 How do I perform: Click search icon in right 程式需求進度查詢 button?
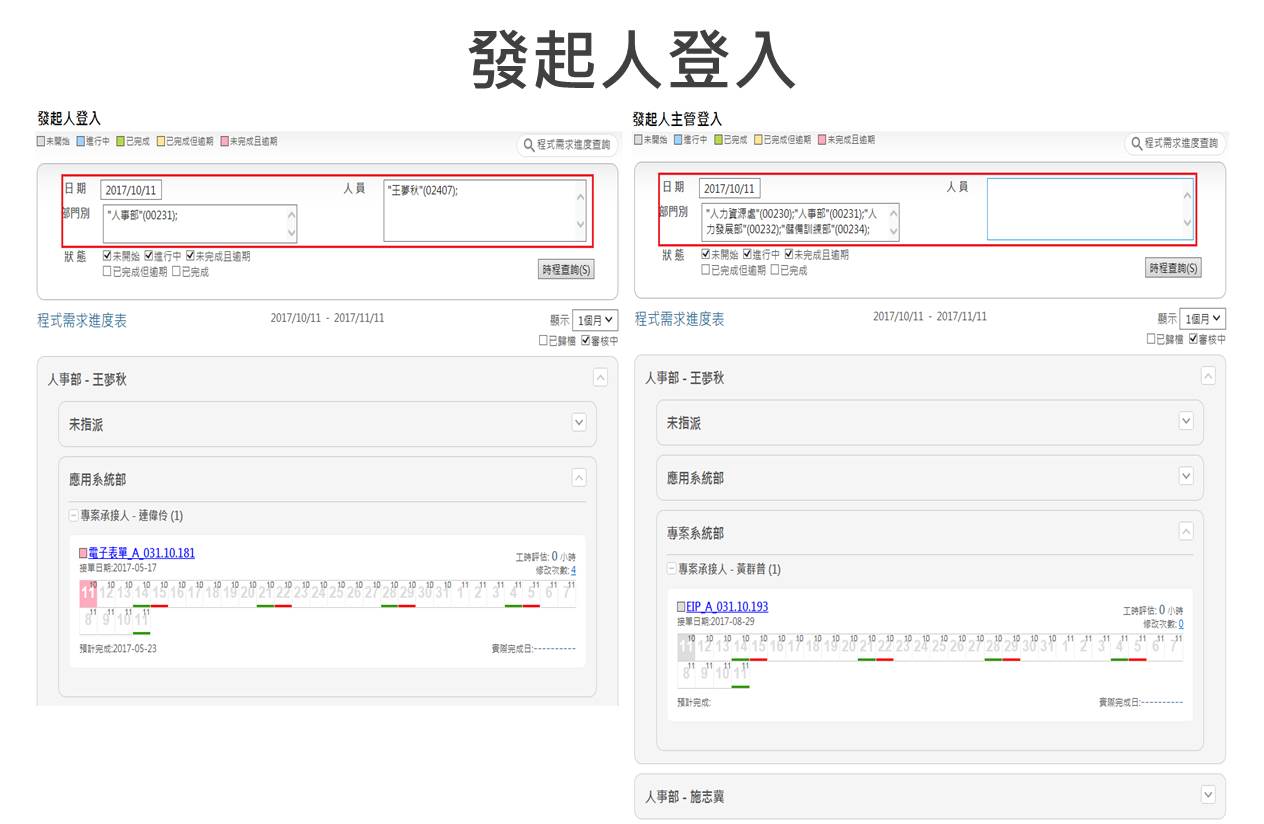[1137, 144]
